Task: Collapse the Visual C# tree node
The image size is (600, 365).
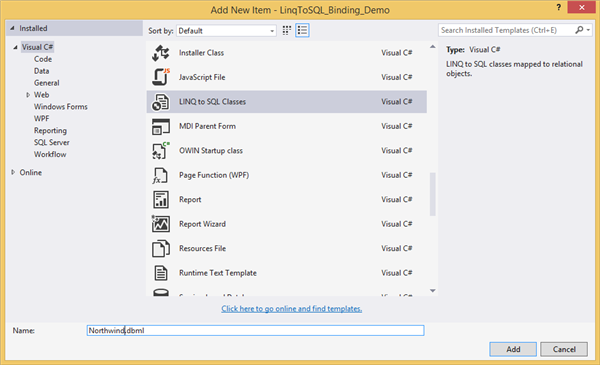Action: point(15,47)
